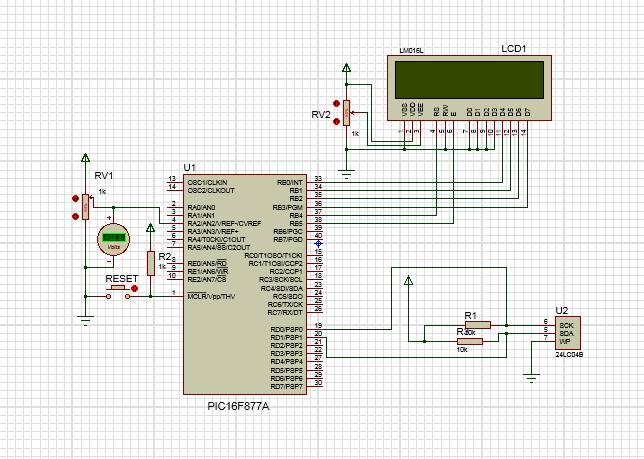This screenshot has width=644, height=459.
Task: Increase RV2 using its upper red dot
Action: click(x=336, y=104)
